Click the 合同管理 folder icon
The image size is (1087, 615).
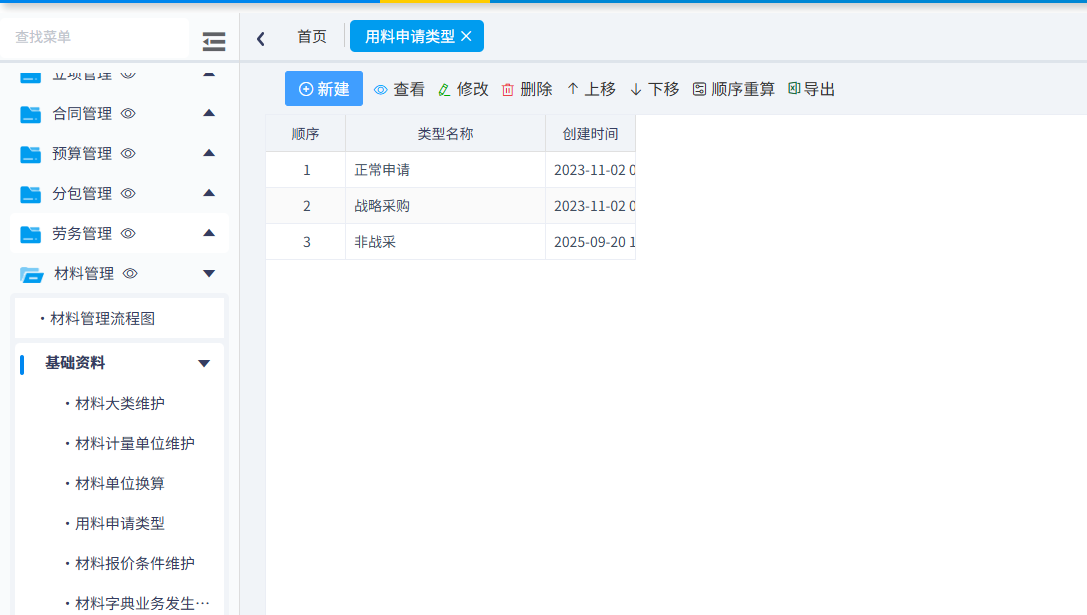pos(31,114)
